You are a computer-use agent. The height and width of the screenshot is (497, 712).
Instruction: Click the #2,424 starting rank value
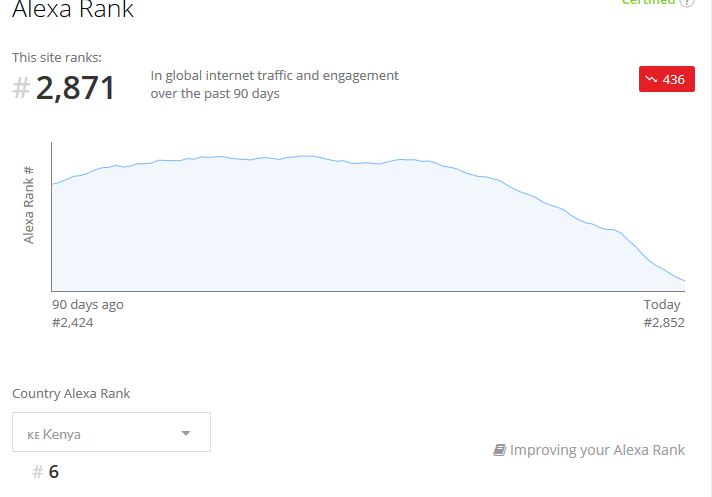[73, 323]
